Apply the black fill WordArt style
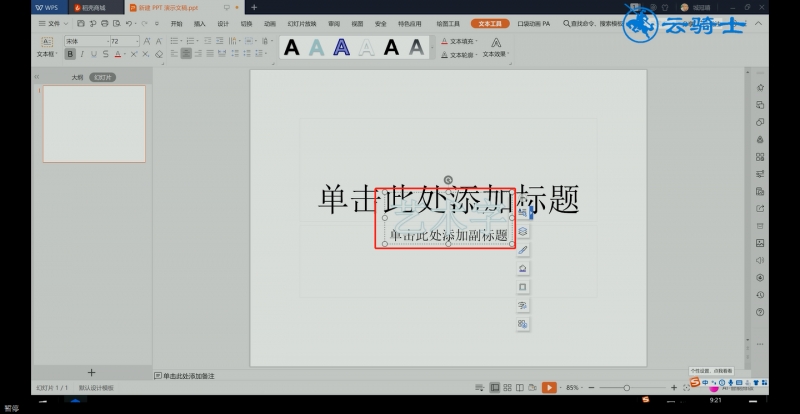This screenshot has width=800, height=414. coord(292,47)
